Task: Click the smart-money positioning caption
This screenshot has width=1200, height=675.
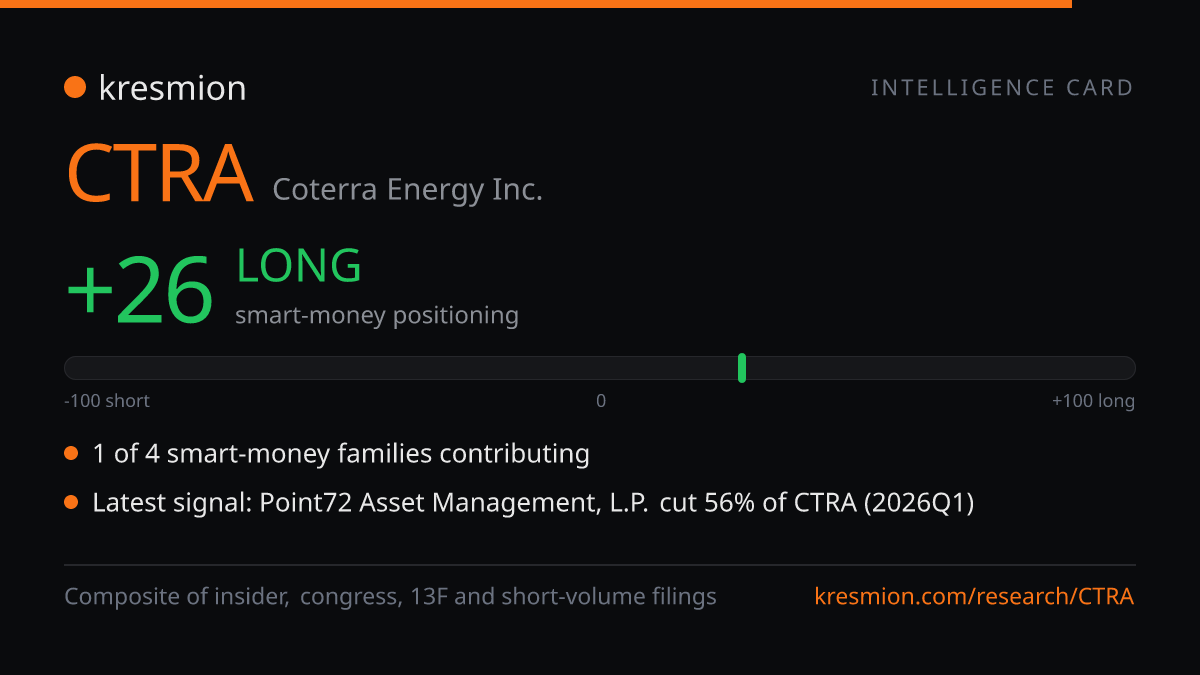Action: point(377,316)
